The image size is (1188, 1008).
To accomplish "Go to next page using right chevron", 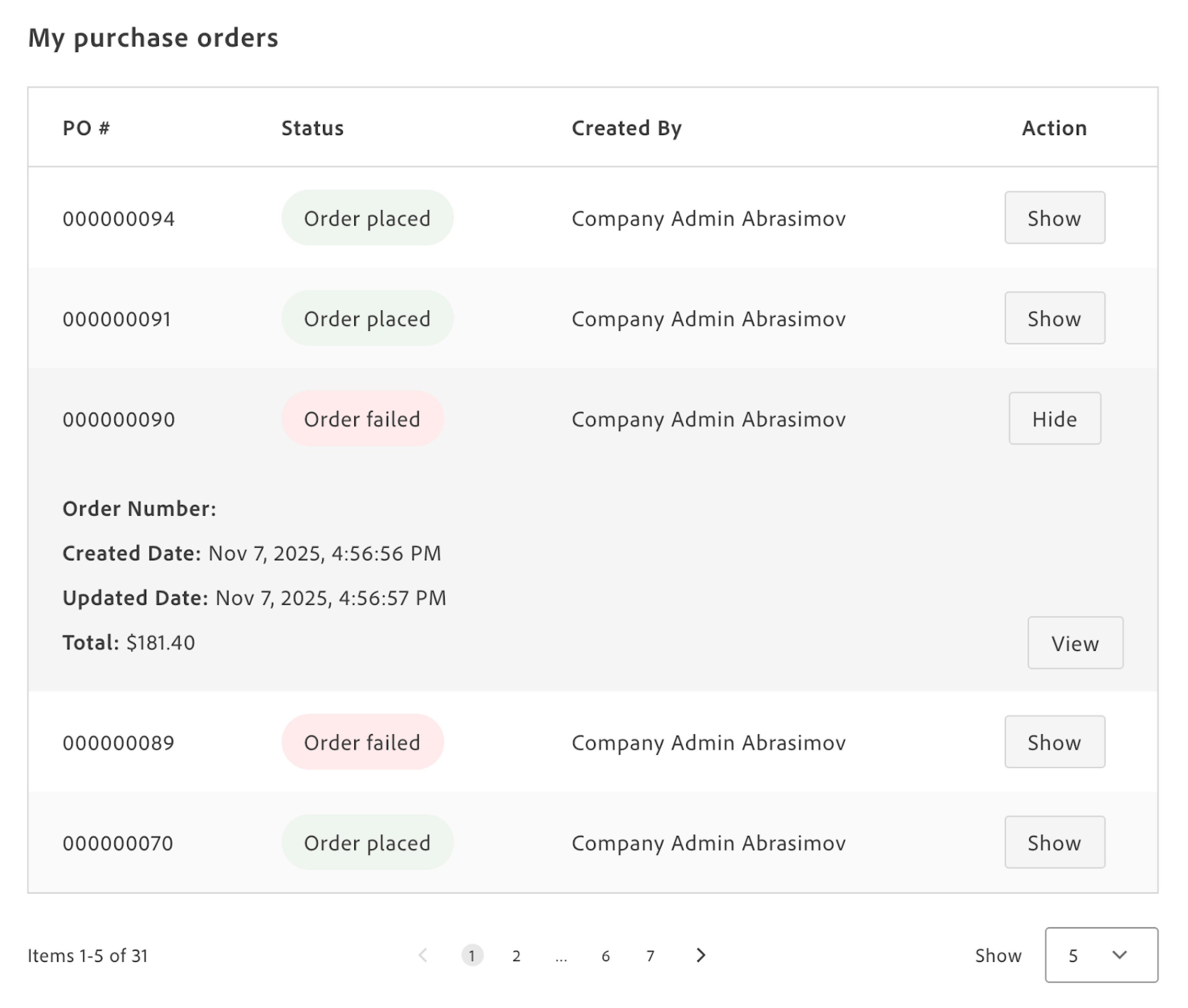I will click(700, 955).
